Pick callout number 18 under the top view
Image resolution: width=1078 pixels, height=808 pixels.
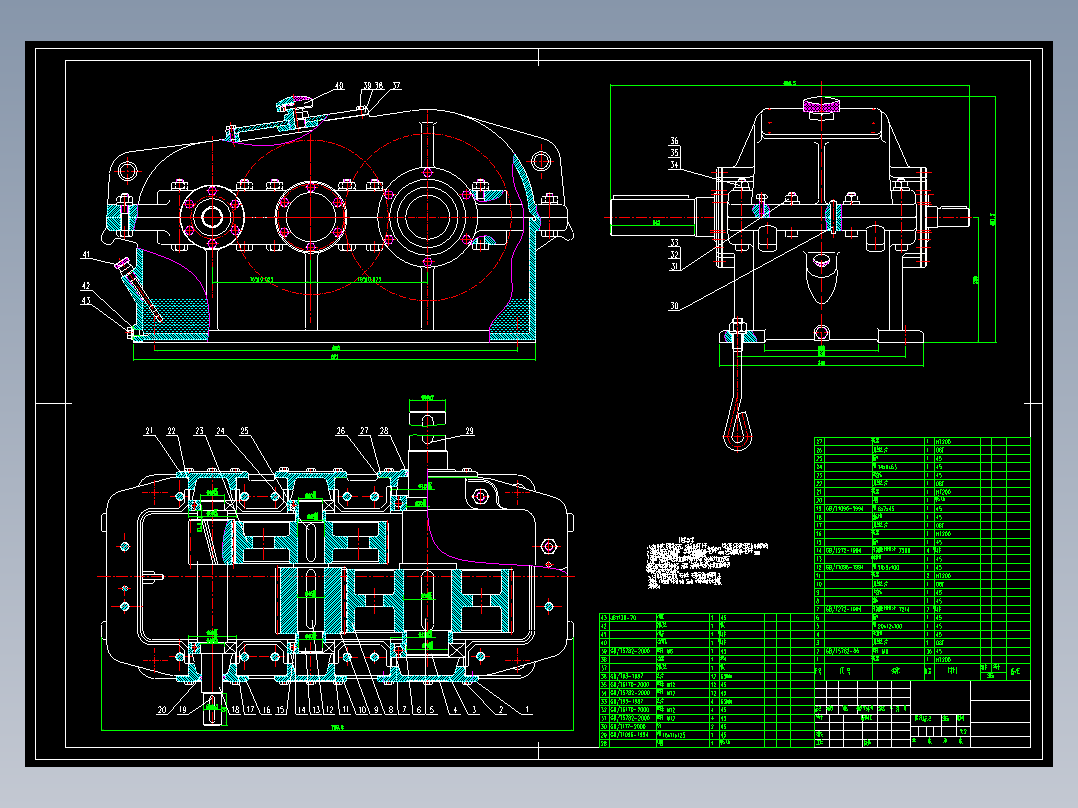click(235, 710)
